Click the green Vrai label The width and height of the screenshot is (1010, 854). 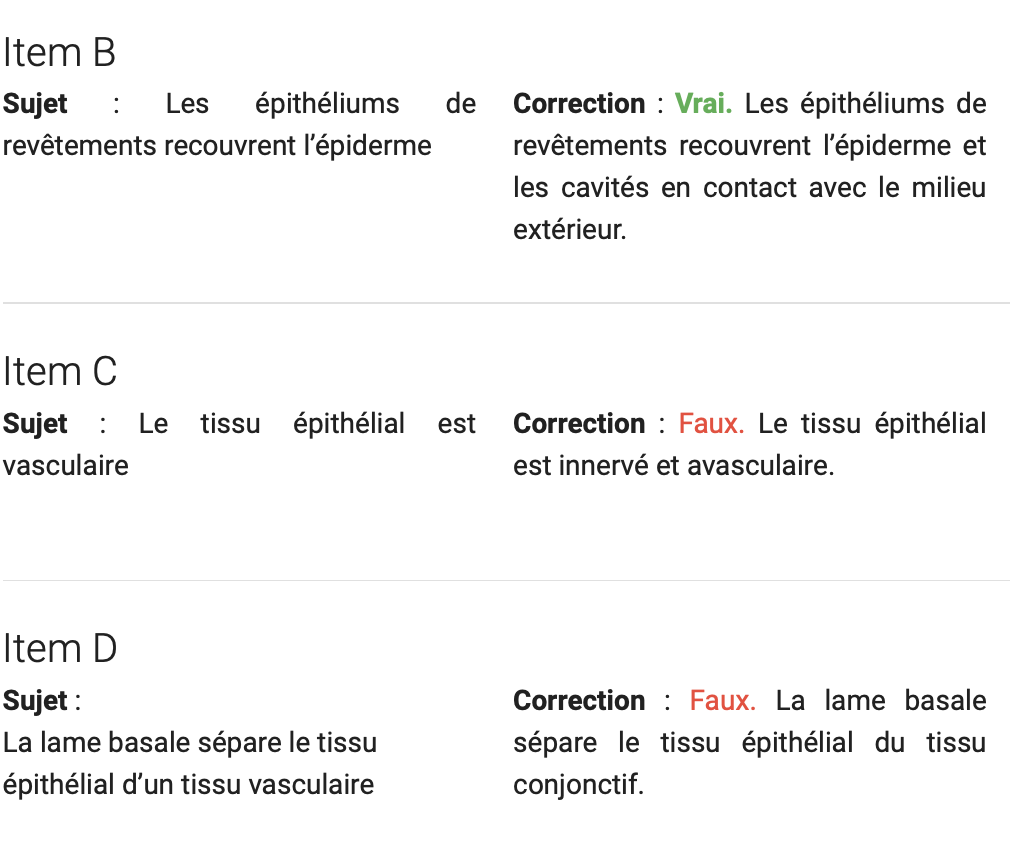[703, 104]
